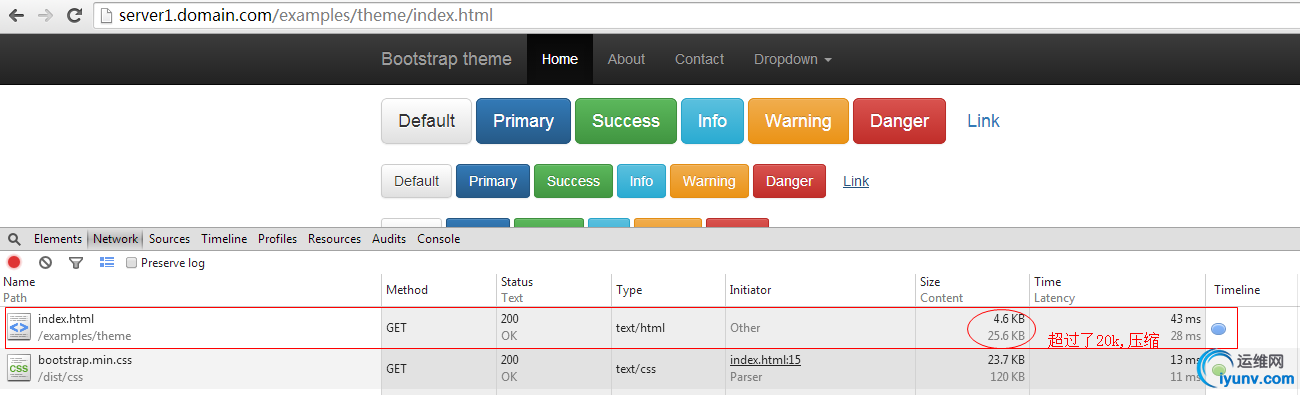
Task: Sort by the Time/Latency column header
Action: tap(1117, 290)
